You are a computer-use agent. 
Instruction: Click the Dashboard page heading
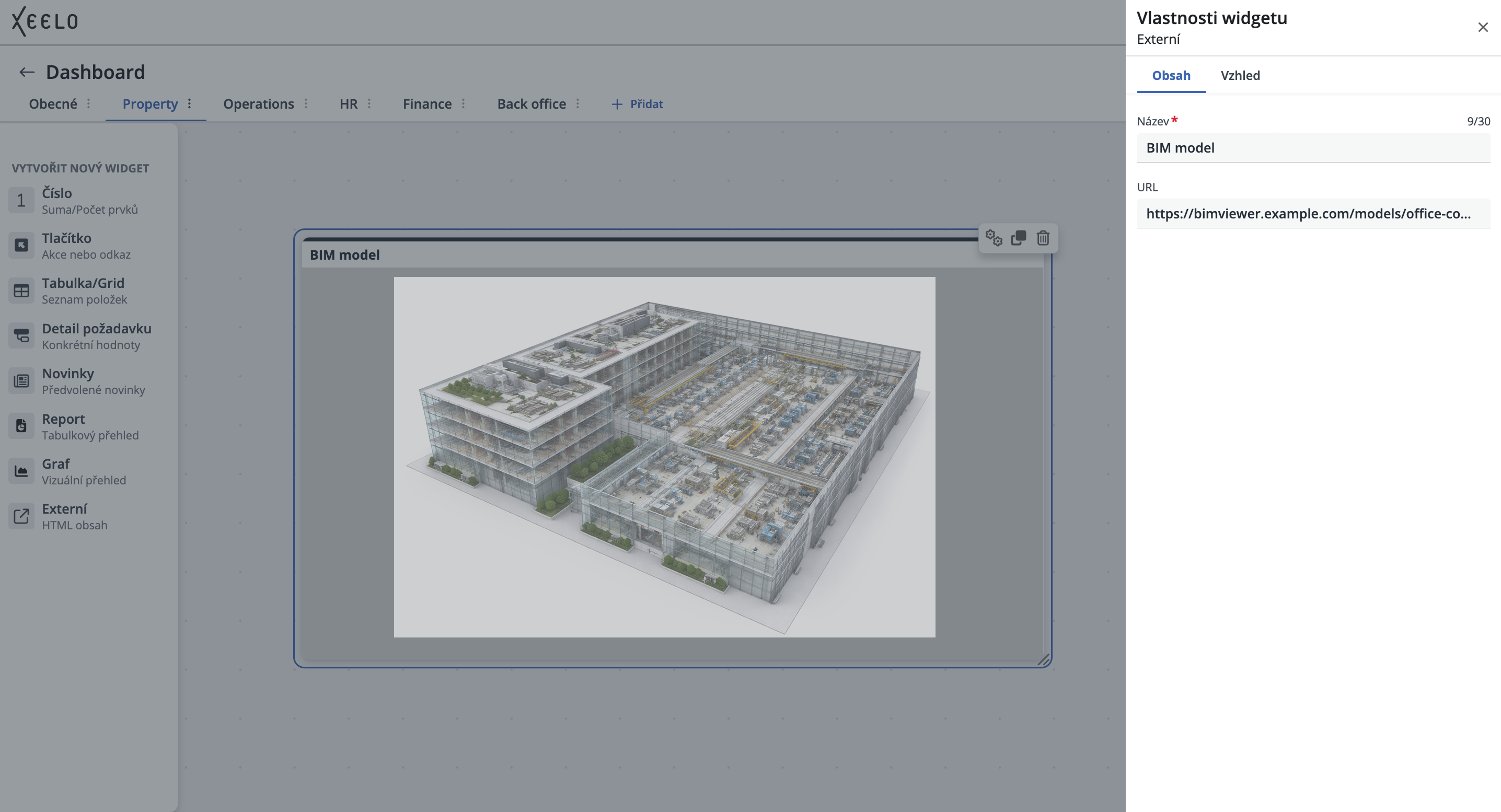pyautogui.click(x=96, y=72)
